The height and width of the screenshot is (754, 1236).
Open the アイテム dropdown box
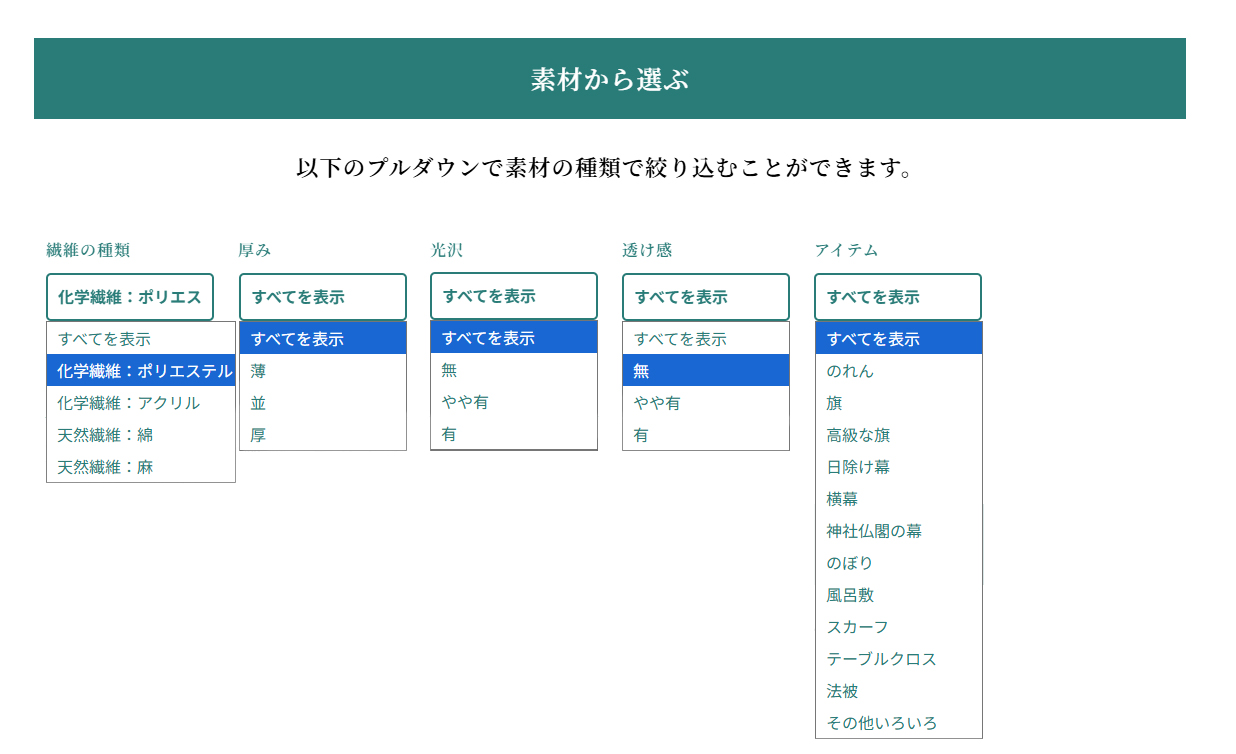click(898, 297)
